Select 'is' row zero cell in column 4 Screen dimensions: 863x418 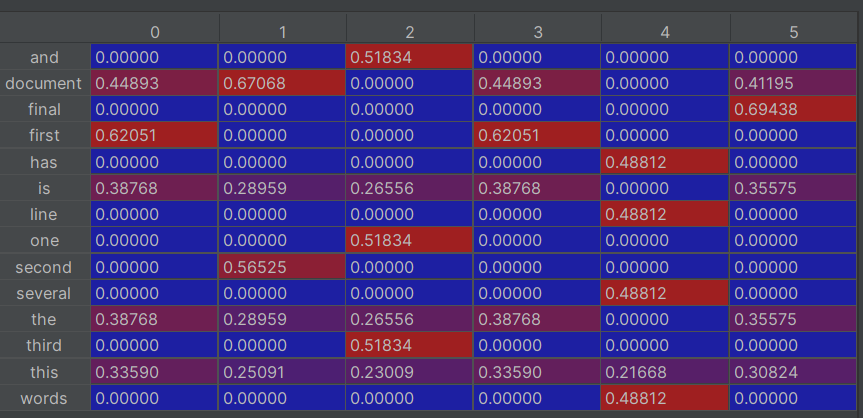point(665,188)
